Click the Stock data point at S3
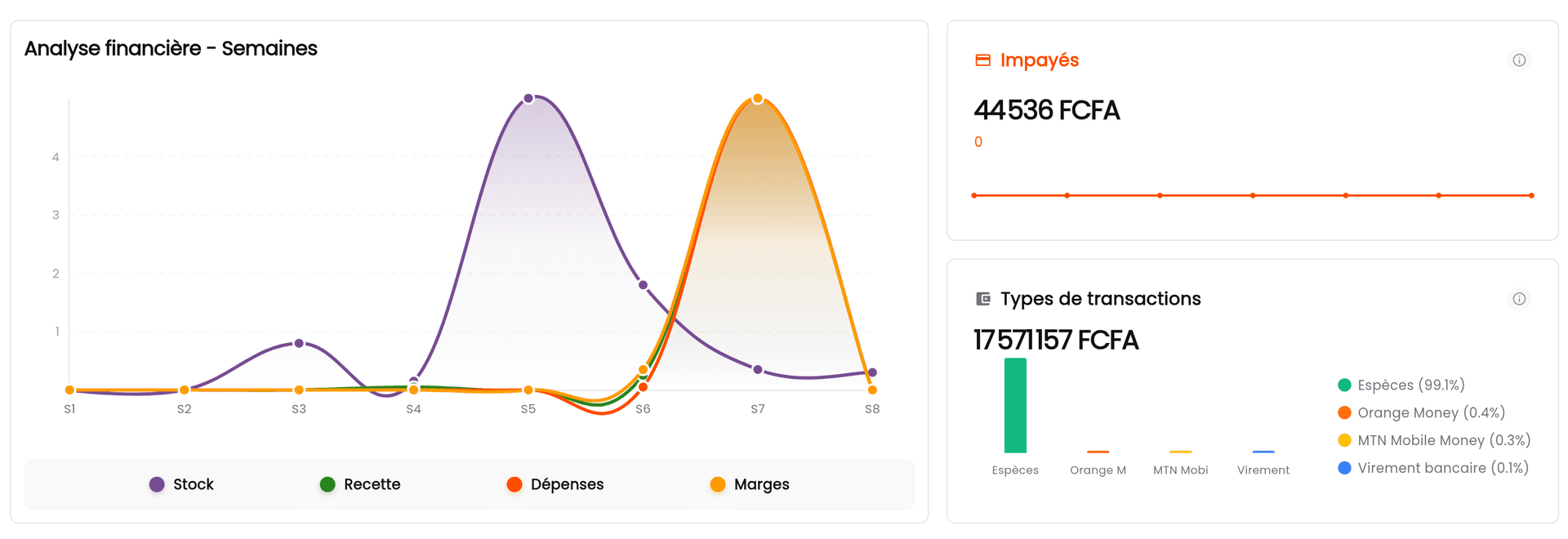The height and width of the screenshot is (539, 1568). (299, 343)
